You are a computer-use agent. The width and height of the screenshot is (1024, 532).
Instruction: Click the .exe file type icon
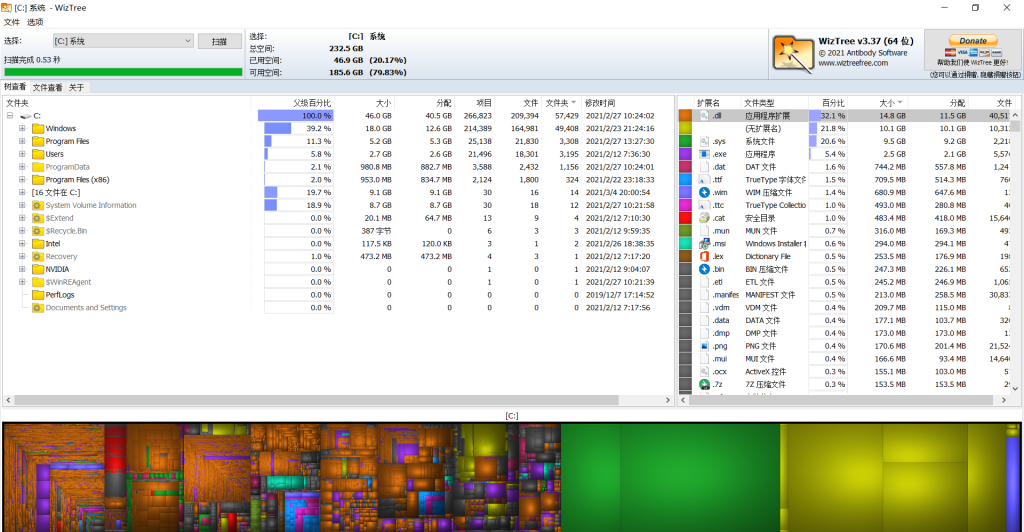[x=704, y=154]
